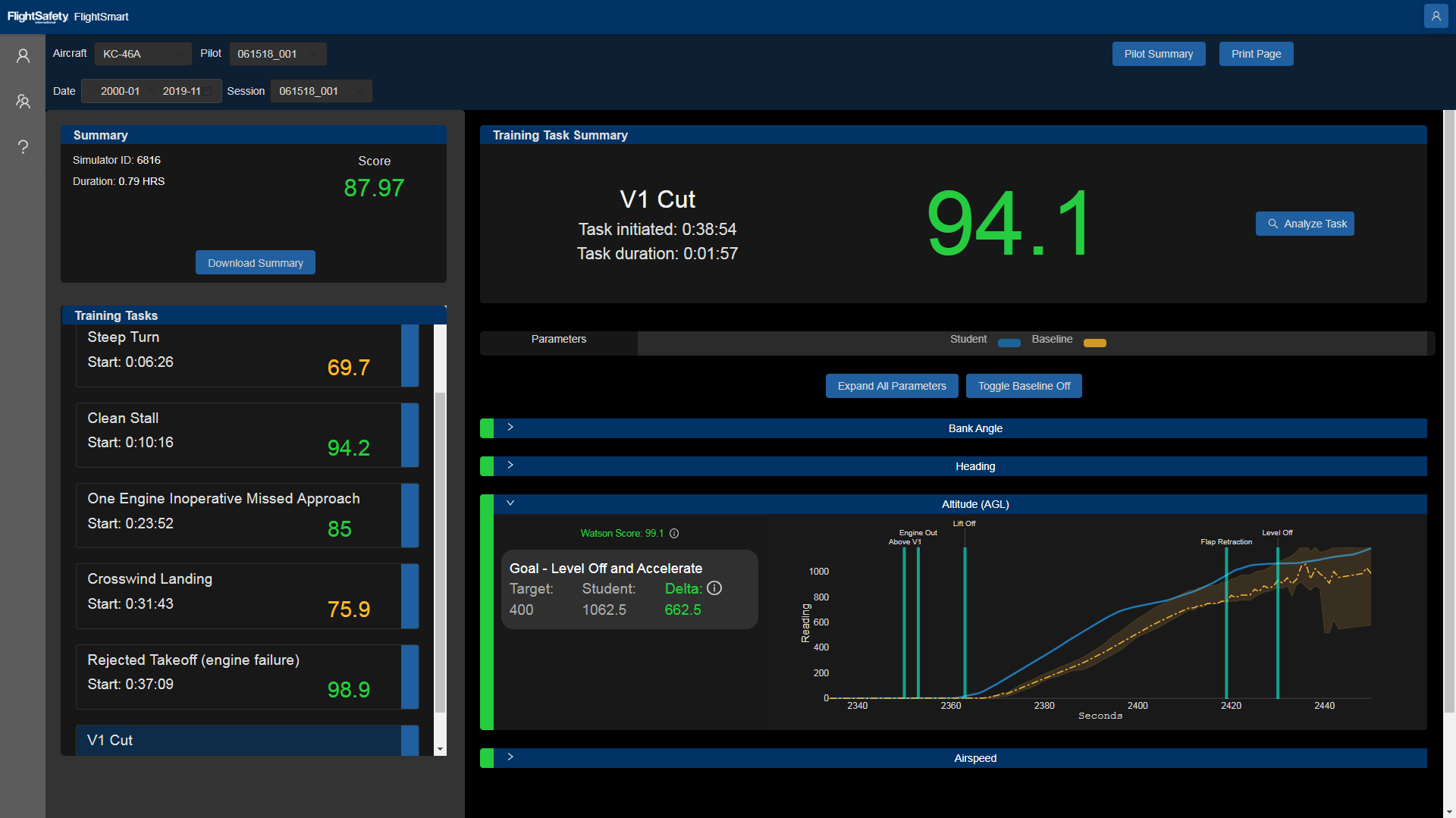The width and height of the screenshot is (1456, 818).
Task: Switch to the Parameters tab
Action: click(x=558, y=339)
